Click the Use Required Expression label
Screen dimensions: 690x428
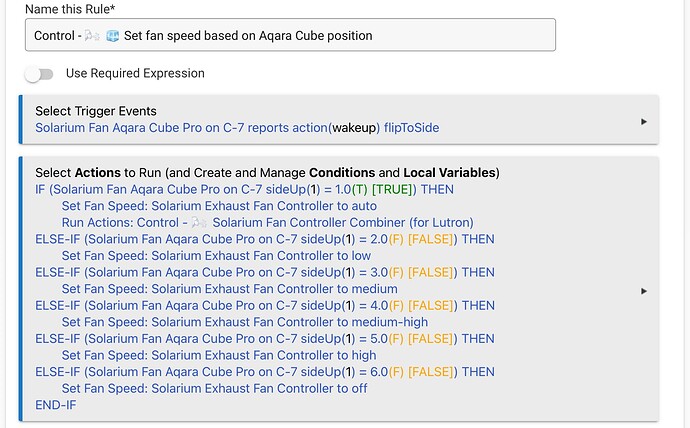135,73
